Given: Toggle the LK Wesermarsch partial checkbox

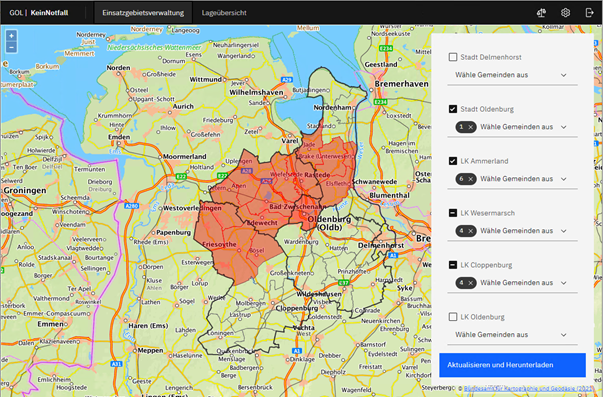Looking at the screenshot, I should [x=453, y=213].
